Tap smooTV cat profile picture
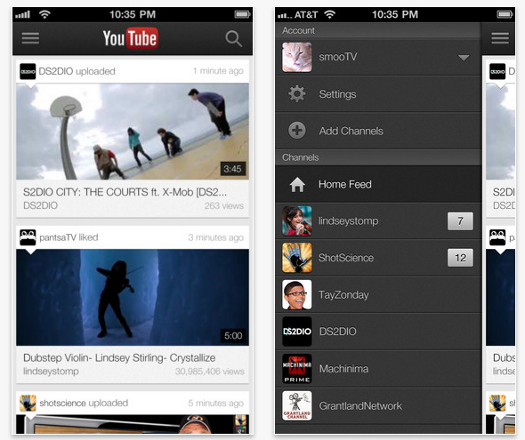525x440 pixels. point(297,57)
